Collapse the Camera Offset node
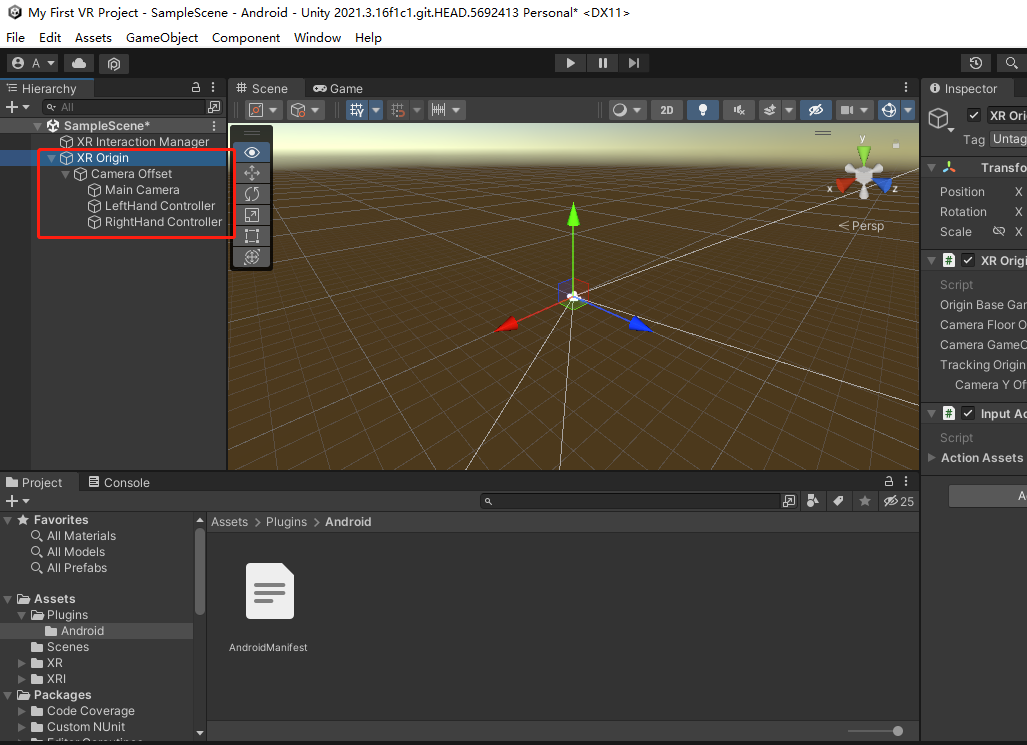The image size is (1027, 745). [66, 174]
